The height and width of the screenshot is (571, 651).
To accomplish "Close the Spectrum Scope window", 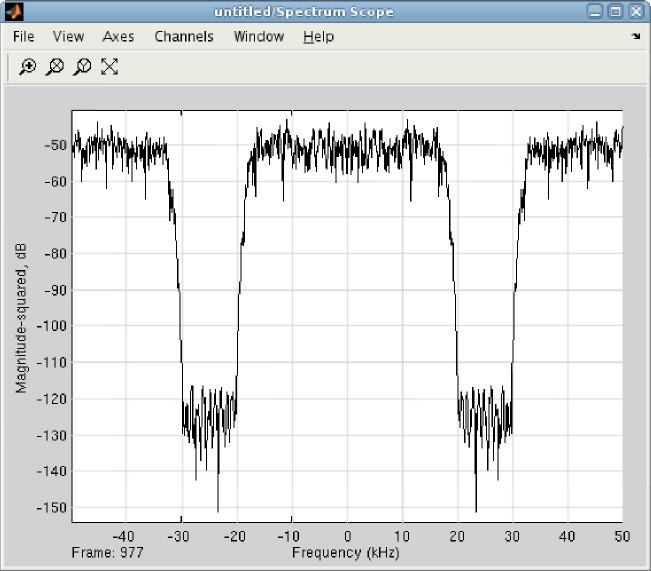I will (636, 11).
